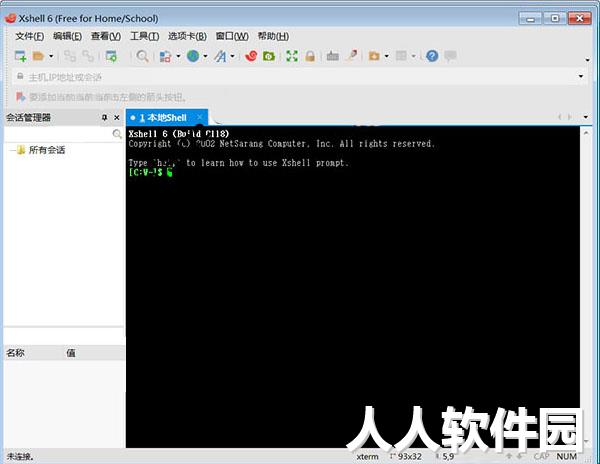
Task: Click terminal scrollbar up arrow
Action: tap(586, 133)
